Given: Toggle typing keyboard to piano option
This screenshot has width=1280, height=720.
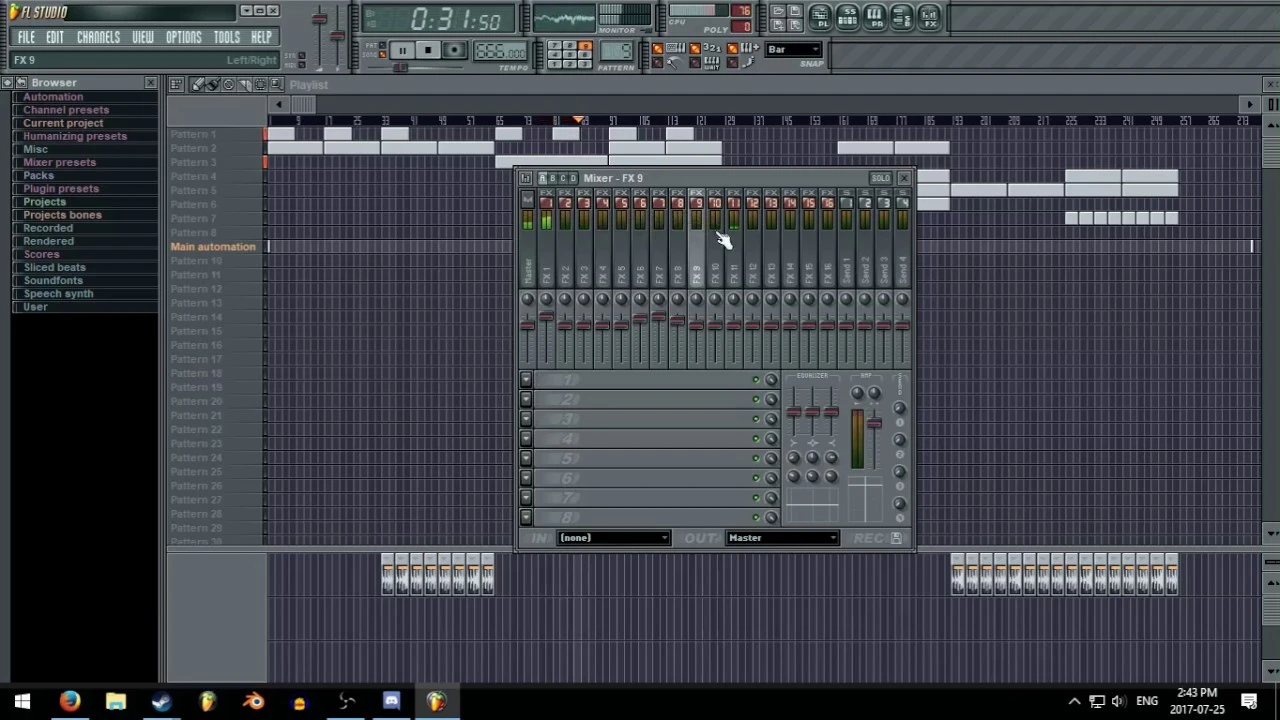Looking at the screenshot, I should [x=657, y=48].
